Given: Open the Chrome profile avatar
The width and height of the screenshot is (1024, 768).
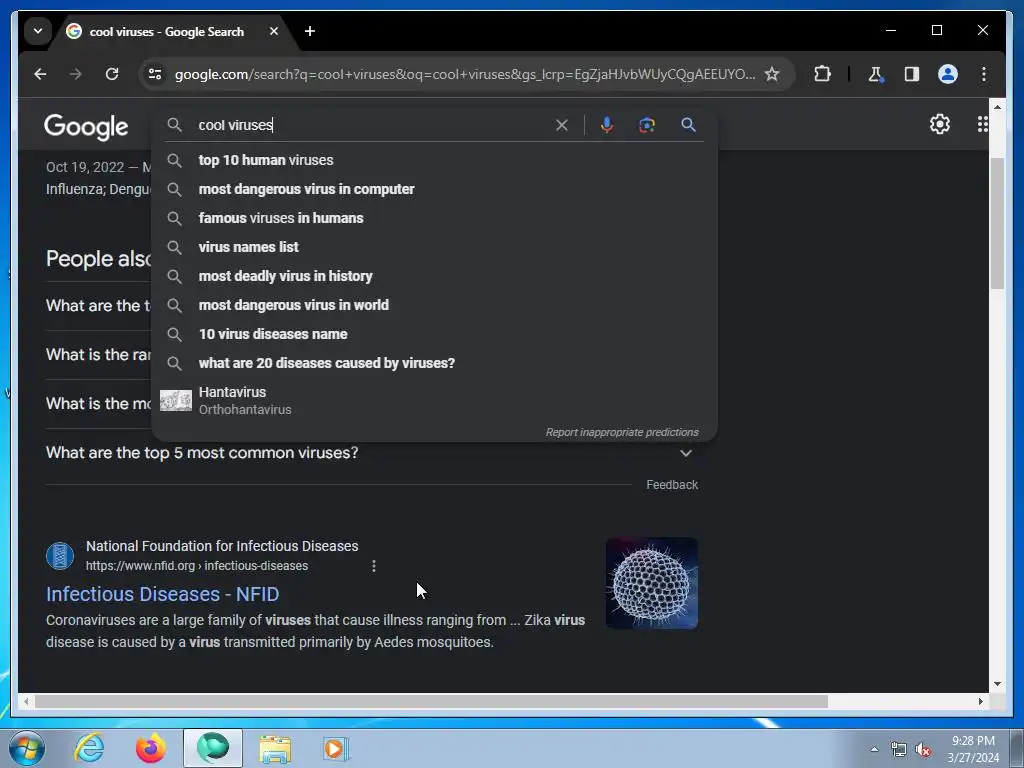Looking at the screenshot, I should click(948, 74).
